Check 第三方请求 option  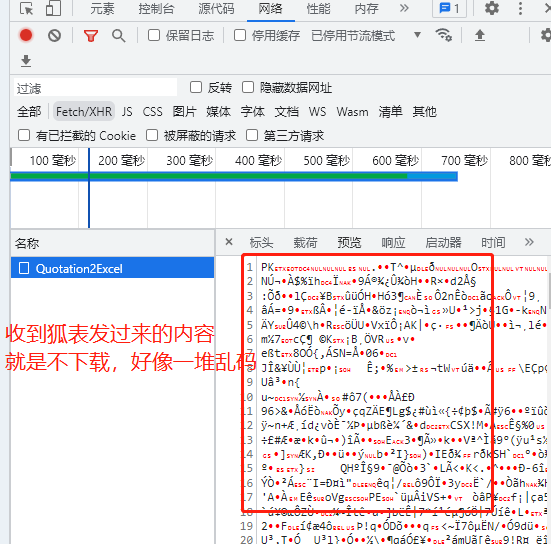point(252,135)
